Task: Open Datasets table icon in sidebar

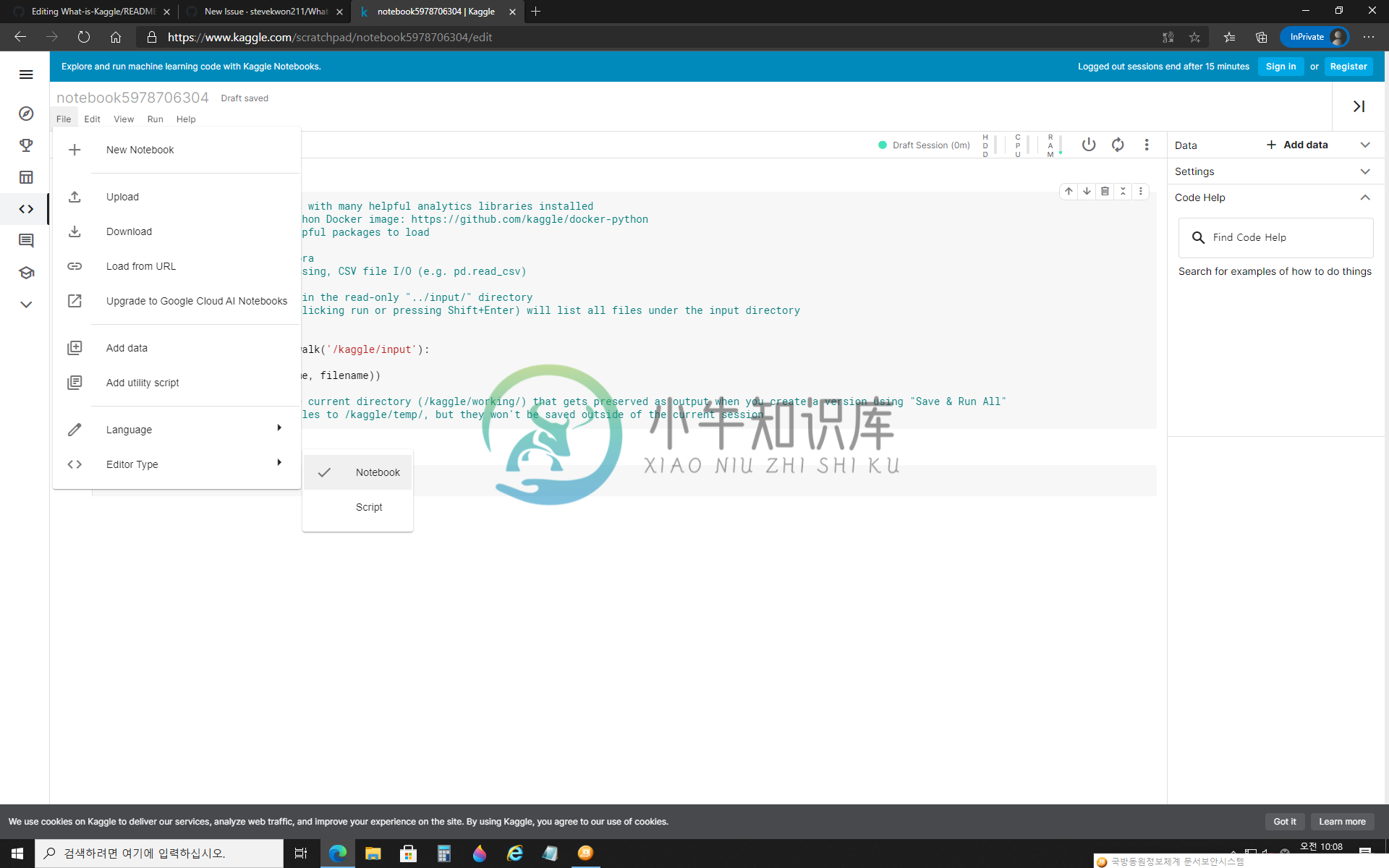Action: pos(26,177)
